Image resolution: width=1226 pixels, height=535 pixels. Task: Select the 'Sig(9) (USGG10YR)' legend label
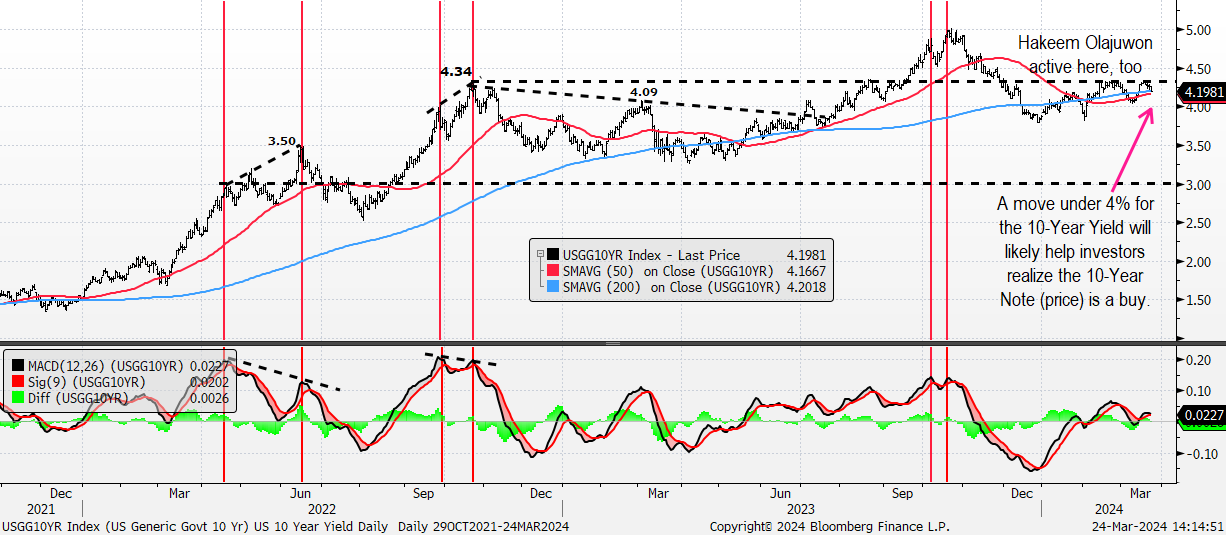click(87, 382)
